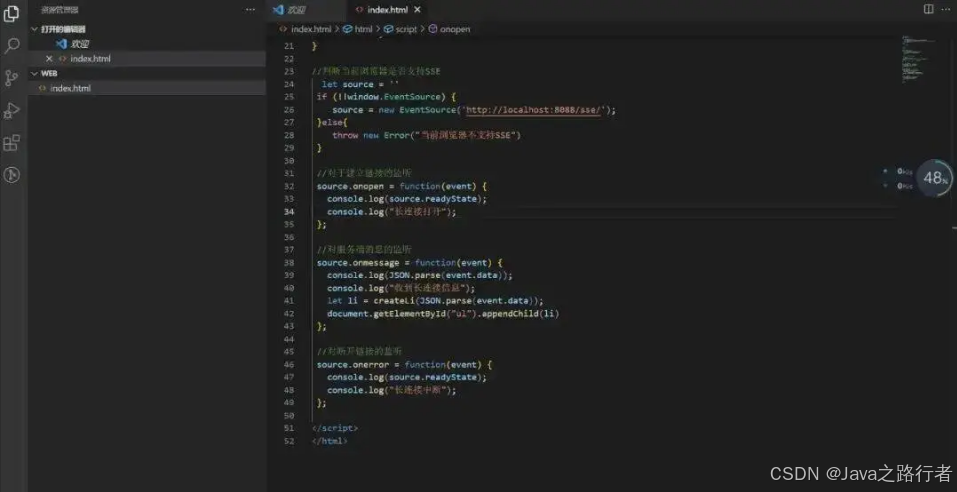This screenshot has width=957, height=492.
Task: Open Explorer panel more actions ellipsis
Action: tap(250, 10)
